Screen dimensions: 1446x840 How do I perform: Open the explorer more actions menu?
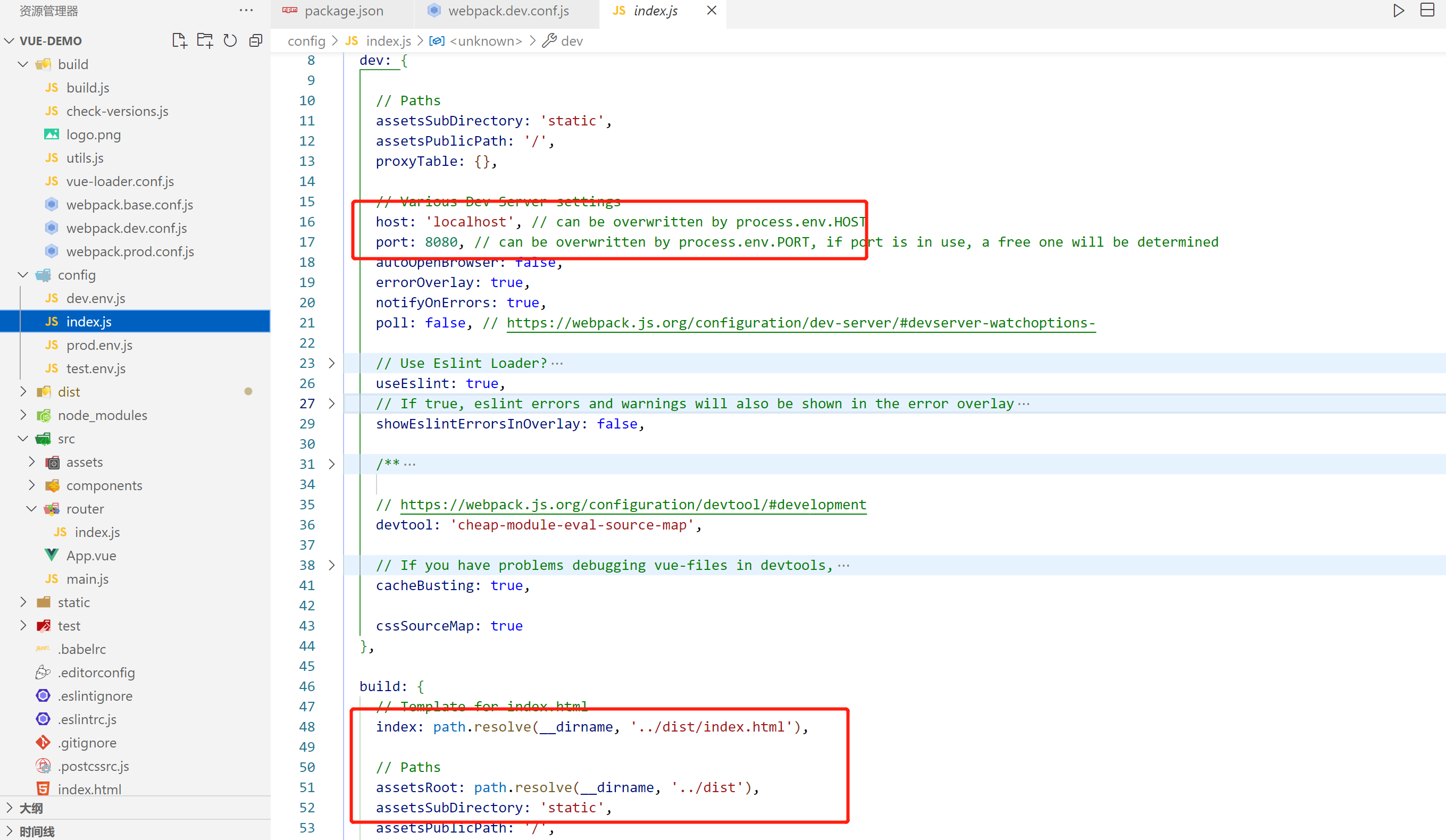[x=246, y=10]
